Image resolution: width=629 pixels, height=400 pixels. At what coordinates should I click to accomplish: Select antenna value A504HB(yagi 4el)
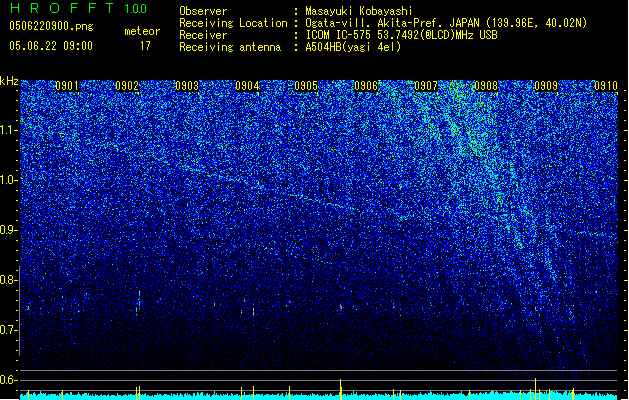click(x=353, y=47)
